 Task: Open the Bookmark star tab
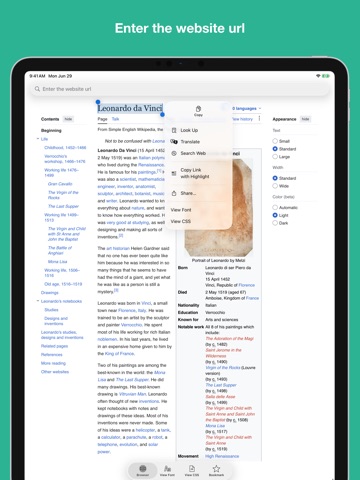216,471
